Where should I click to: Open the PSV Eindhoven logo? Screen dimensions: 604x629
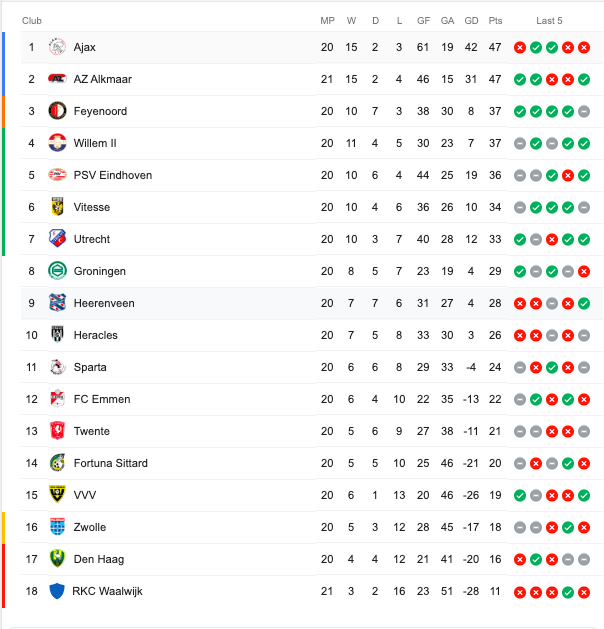[x=57, y=175]
